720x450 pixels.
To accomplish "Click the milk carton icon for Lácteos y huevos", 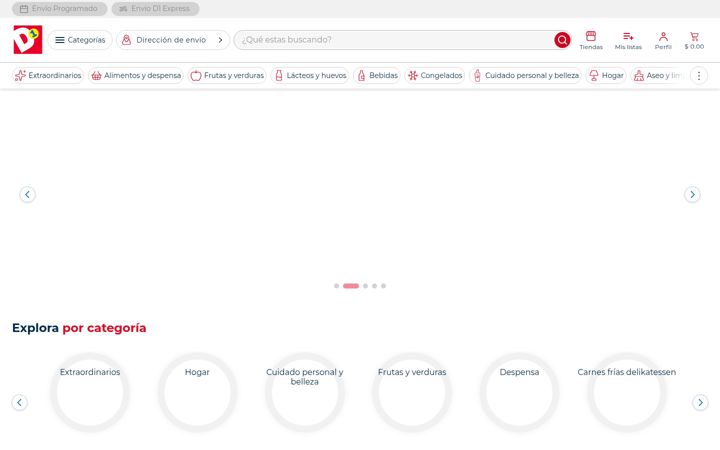I will (279, 75).
